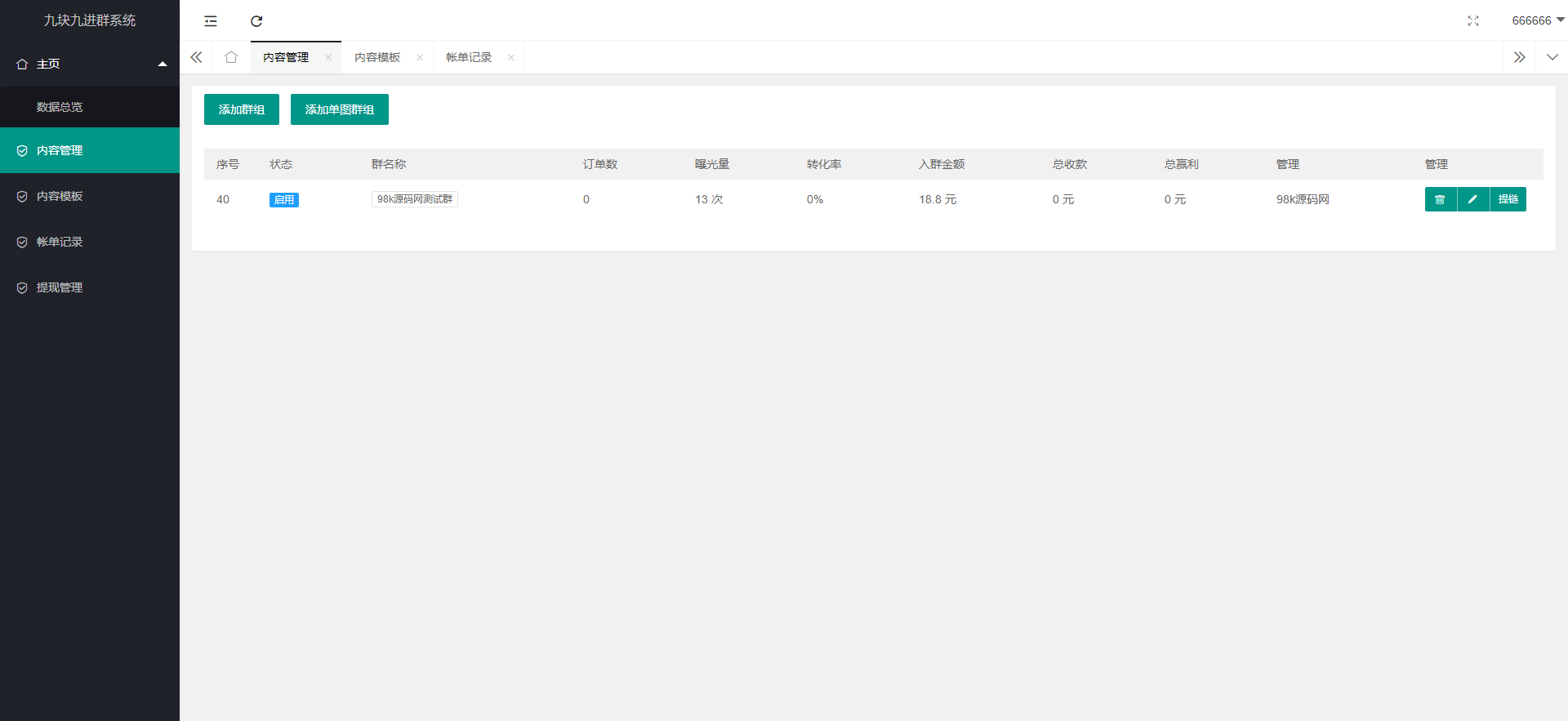Click the trash delete icon for row 40
This screenshot has height=721, width=1568.
(1441, 199)
